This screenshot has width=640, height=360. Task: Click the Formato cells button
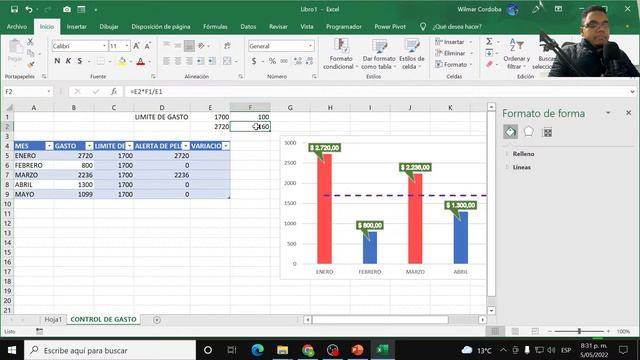(x=454, y=64)
